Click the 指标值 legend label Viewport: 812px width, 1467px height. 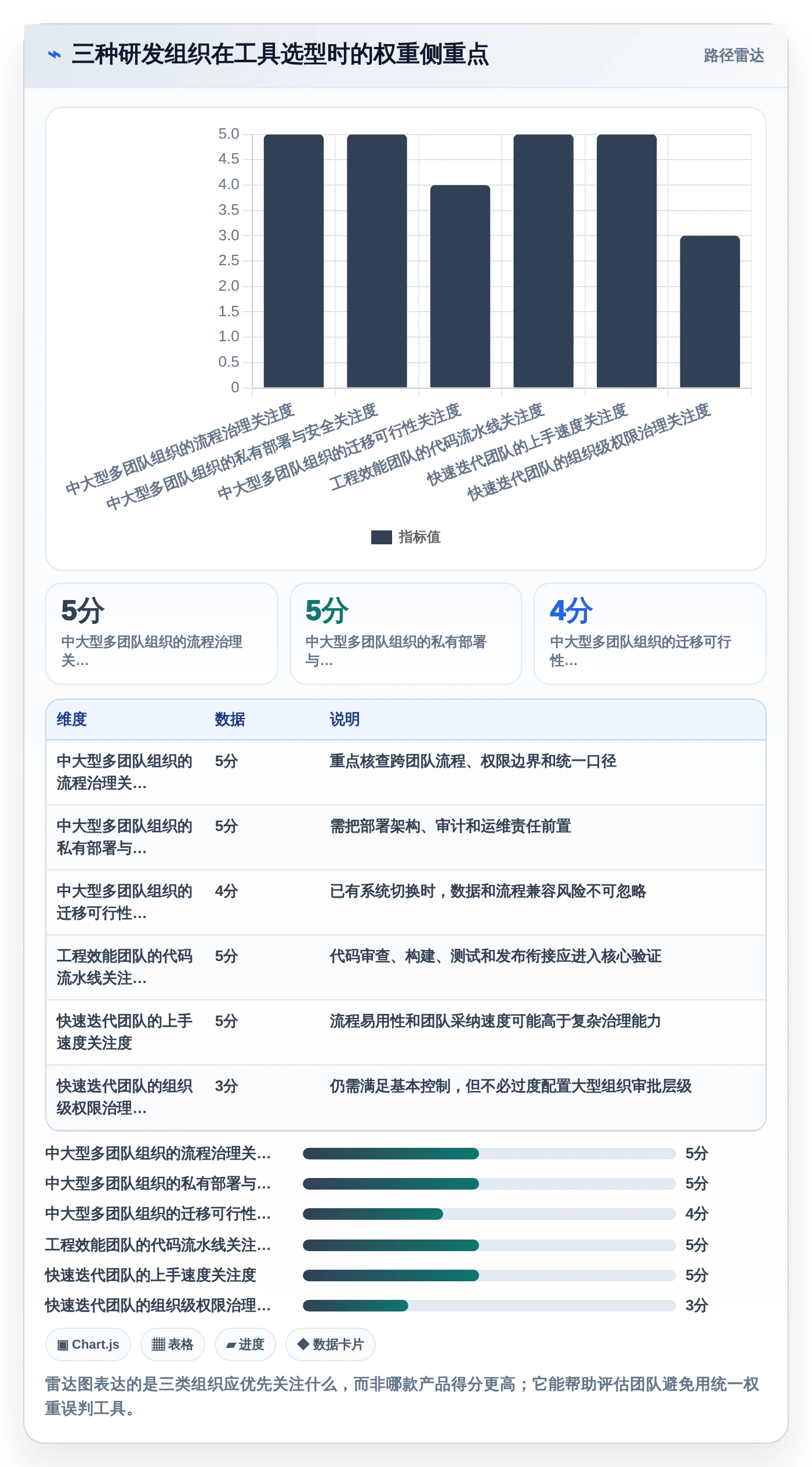point(419,537)
